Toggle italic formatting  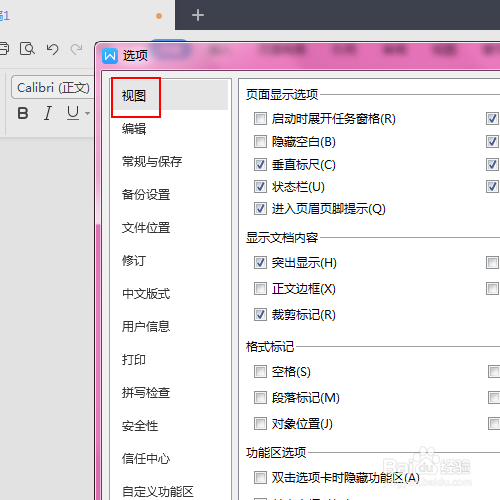coord(48,113)
